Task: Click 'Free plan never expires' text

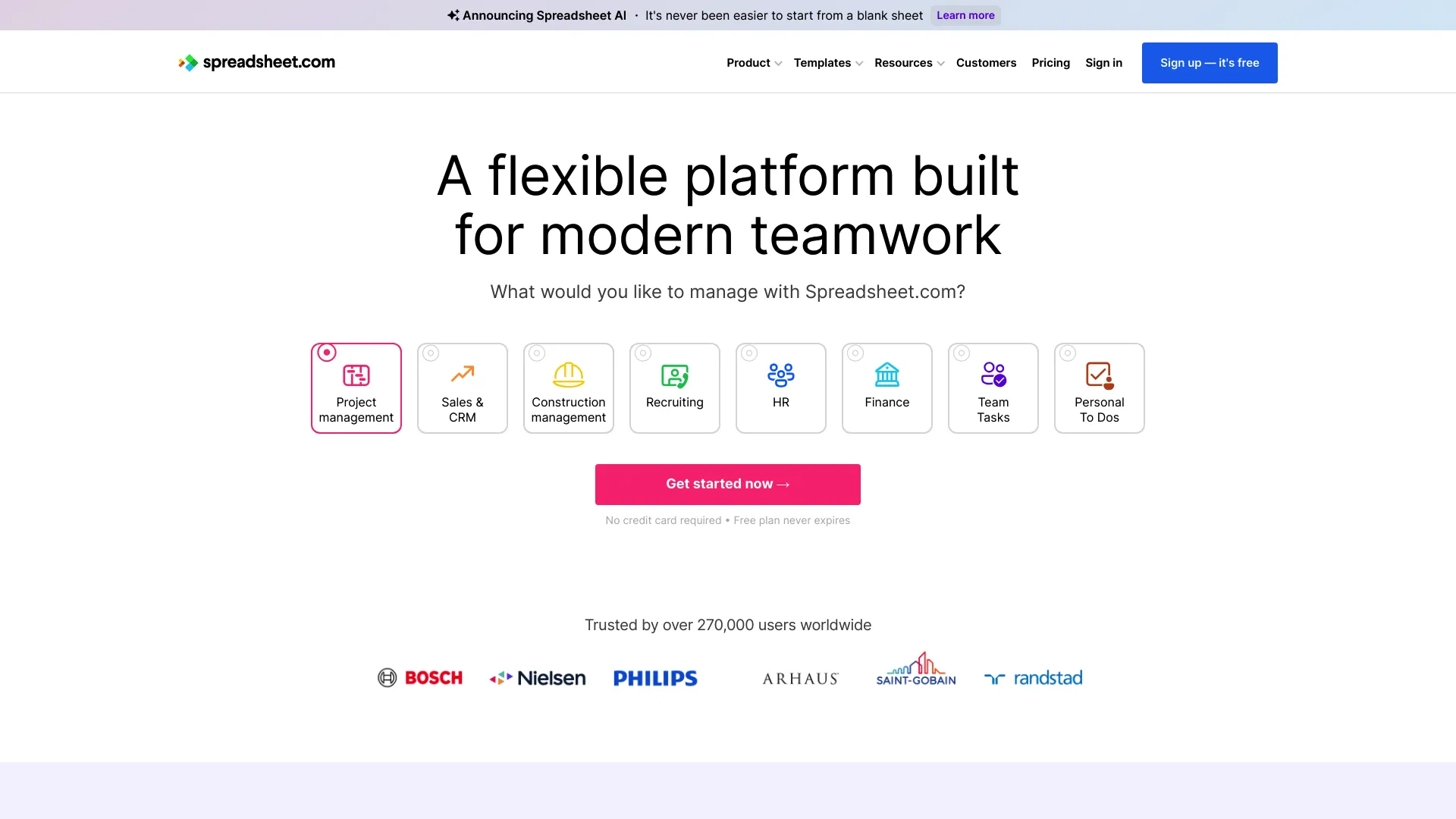Action: tap(792, 520)
